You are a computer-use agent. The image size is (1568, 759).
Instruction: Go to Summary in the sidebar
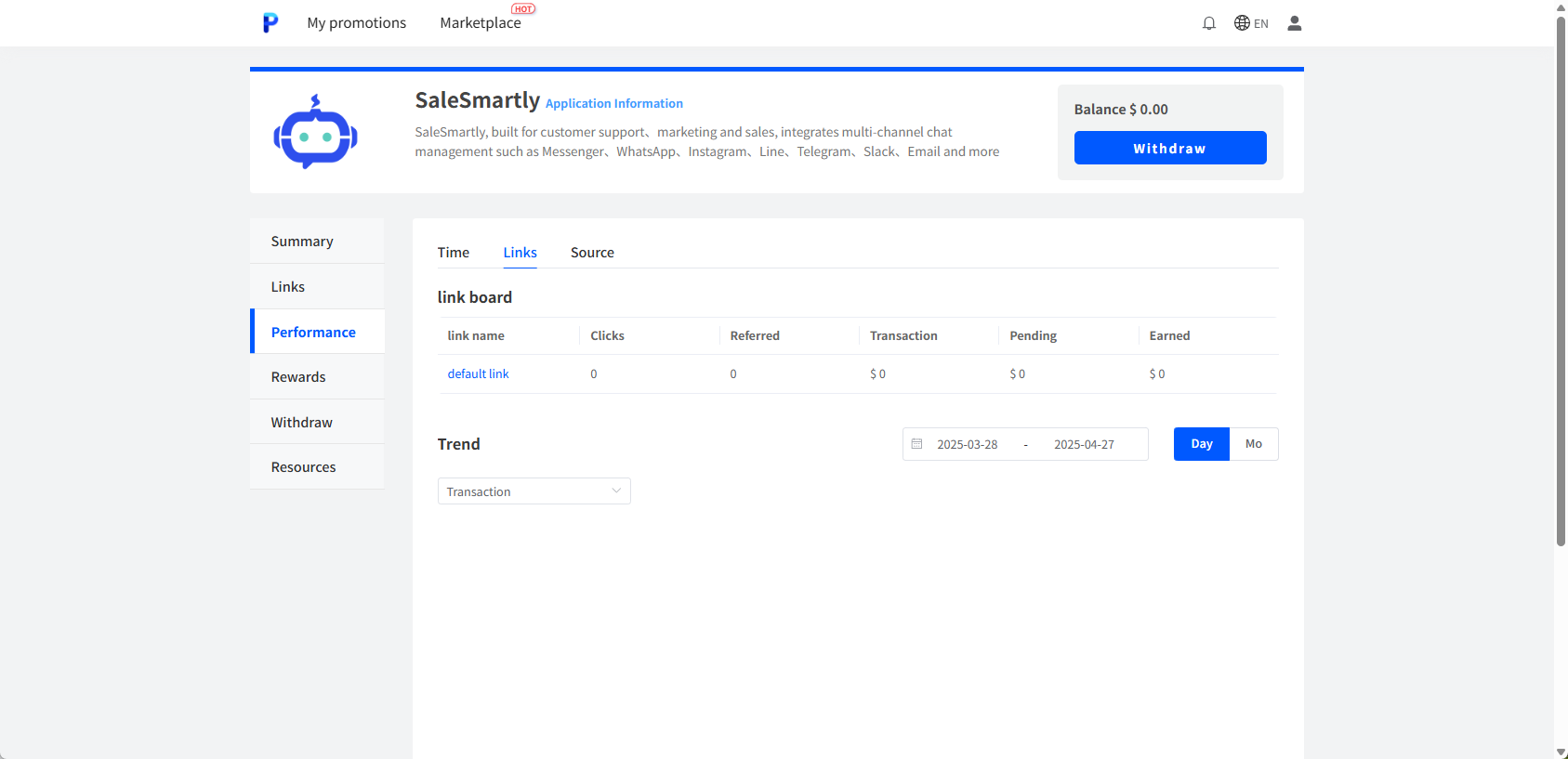click(302, 242)
